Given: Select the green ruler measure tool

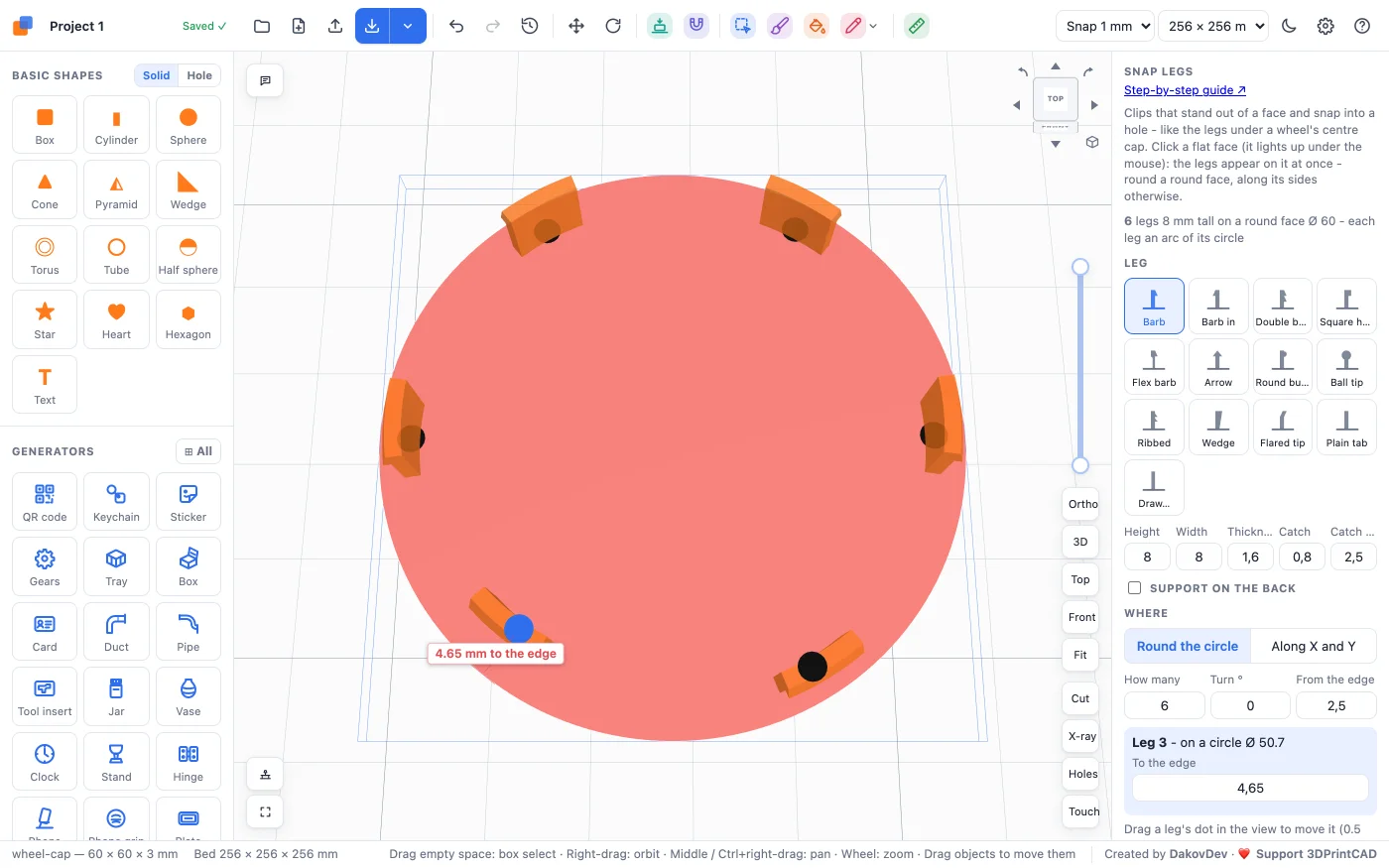Looking at the screenshot, I should [917, 26].
